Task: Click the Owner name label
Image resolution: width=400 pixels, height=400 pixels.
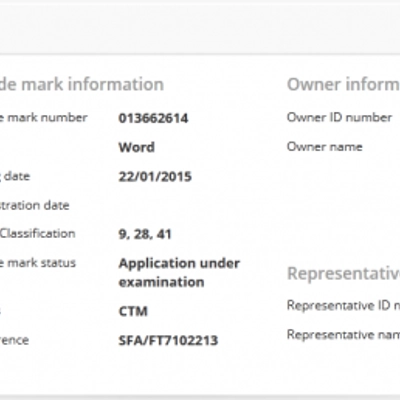Action: coord(325,147)
